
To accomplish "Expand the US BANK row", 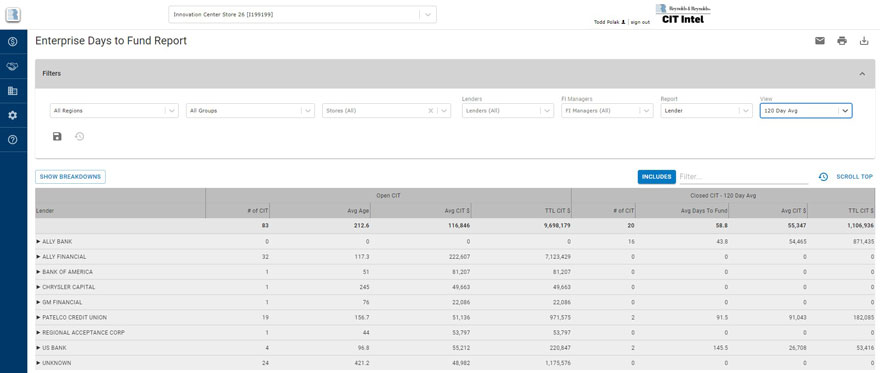I will tap(39, 348).
